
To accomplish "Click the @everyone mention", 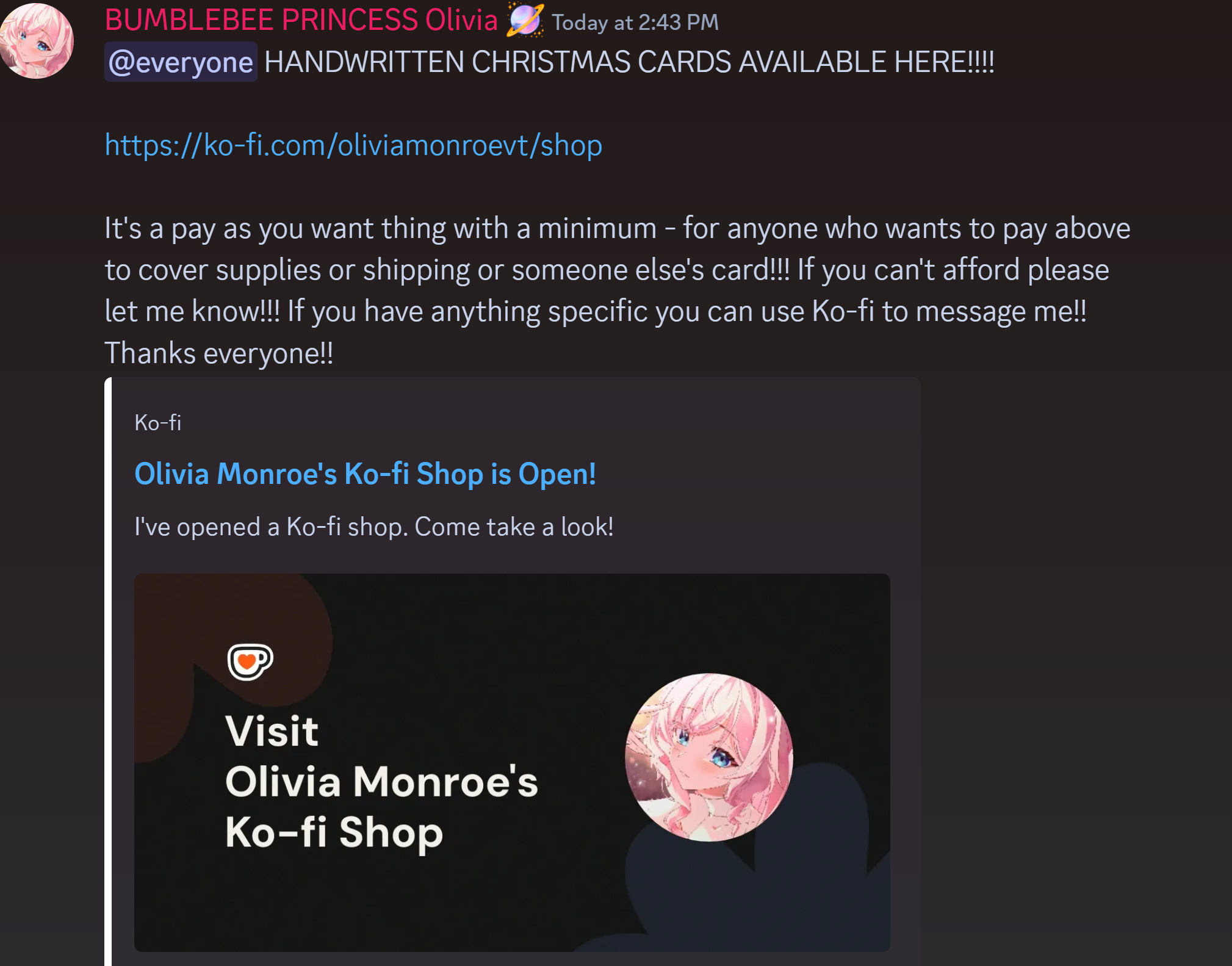I will click(x=181, y=62).
